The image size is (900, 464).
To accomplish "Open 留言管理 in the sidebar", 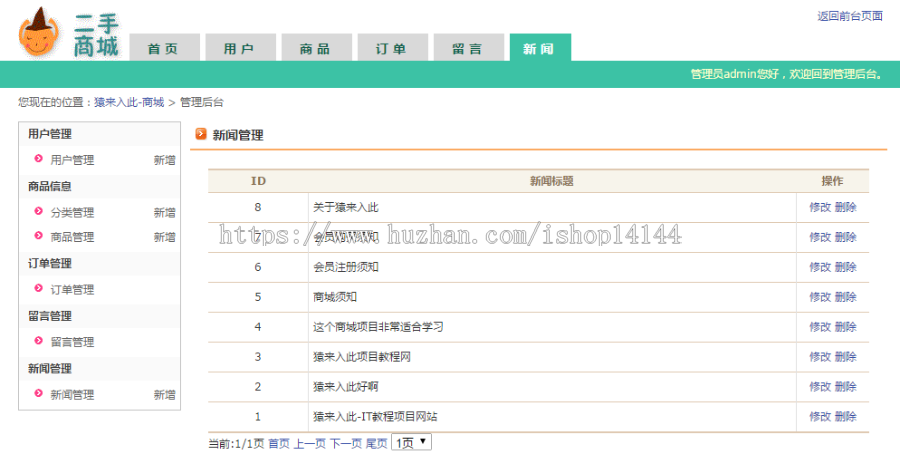I will point(72,342).
